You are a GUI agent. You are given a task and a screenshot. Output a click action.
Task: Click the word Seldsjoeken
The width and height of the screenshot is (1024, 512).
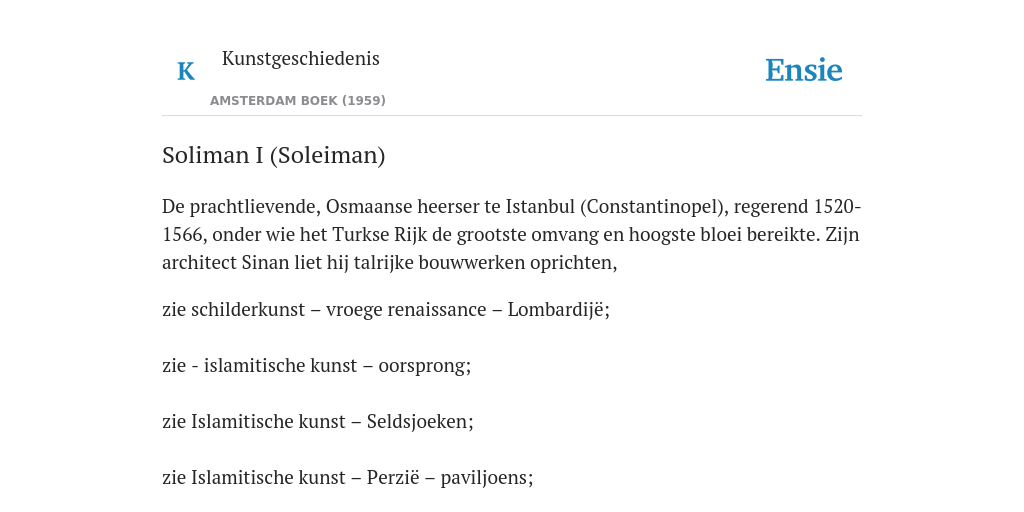point(418,421)
